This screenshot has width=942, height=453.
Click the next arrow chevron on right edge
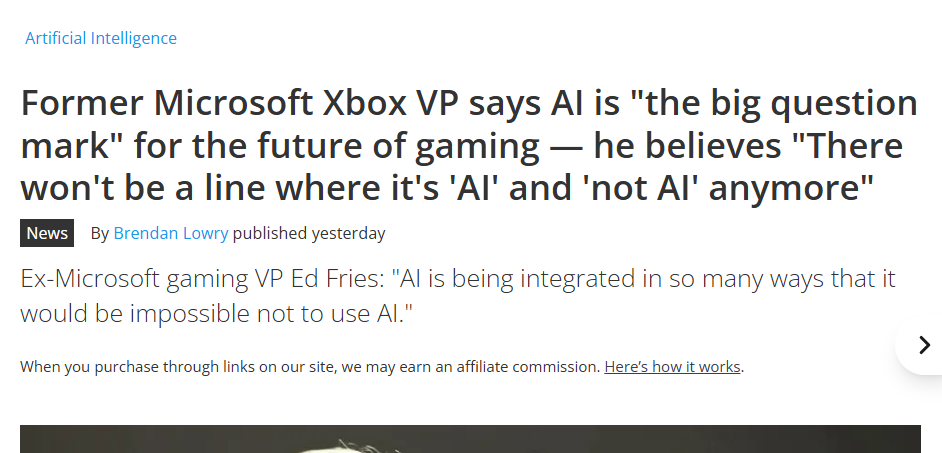924,345
